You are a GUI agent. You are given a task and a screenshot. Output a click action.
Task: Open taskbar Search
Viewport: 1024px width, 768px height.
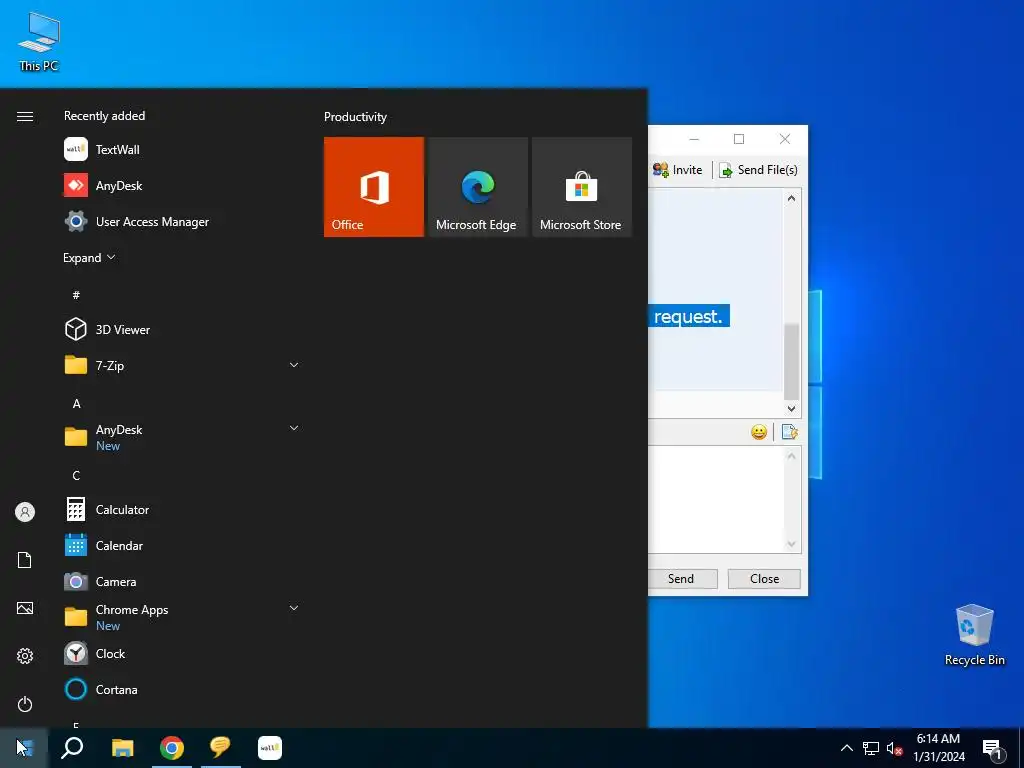(x=72, y=748)
